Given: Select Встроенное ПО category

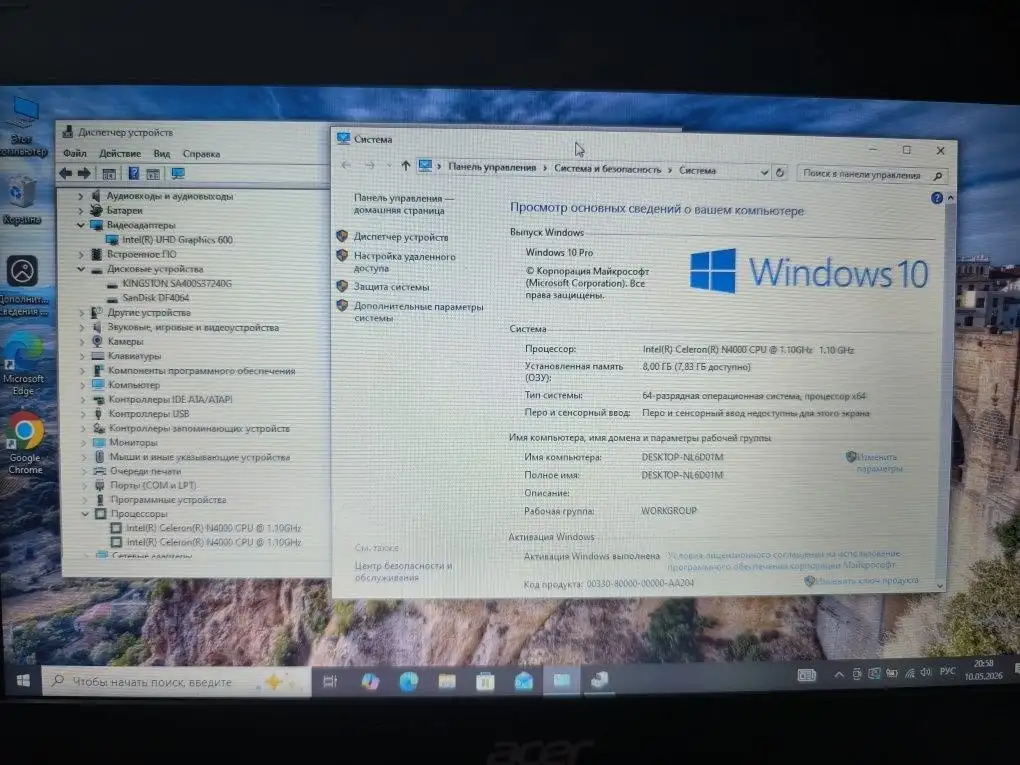Looking at the screenshot, I should [x=141, y=254].
